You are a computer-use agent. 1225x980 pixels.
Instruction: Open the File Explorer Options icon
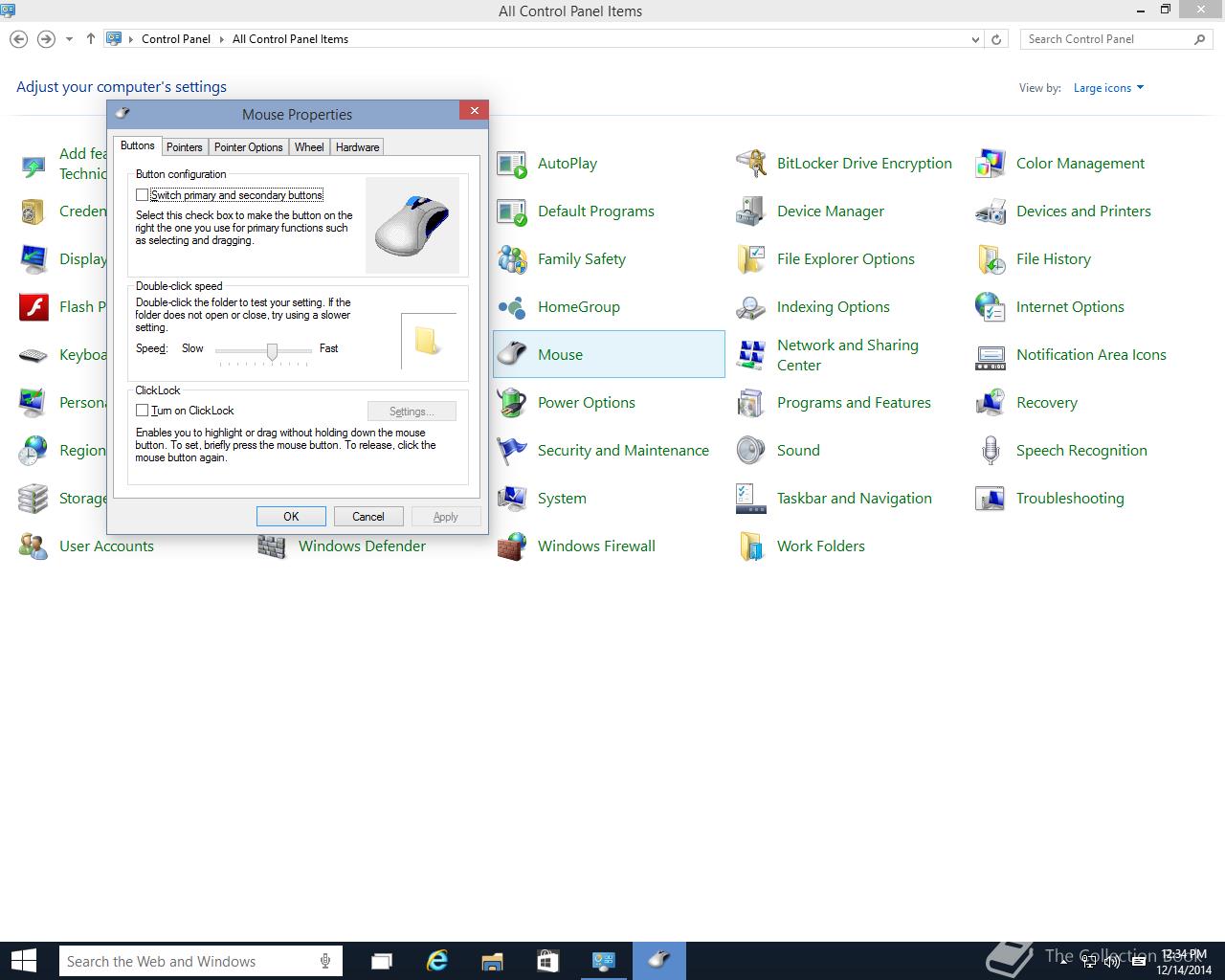click(x=751, y=259)
